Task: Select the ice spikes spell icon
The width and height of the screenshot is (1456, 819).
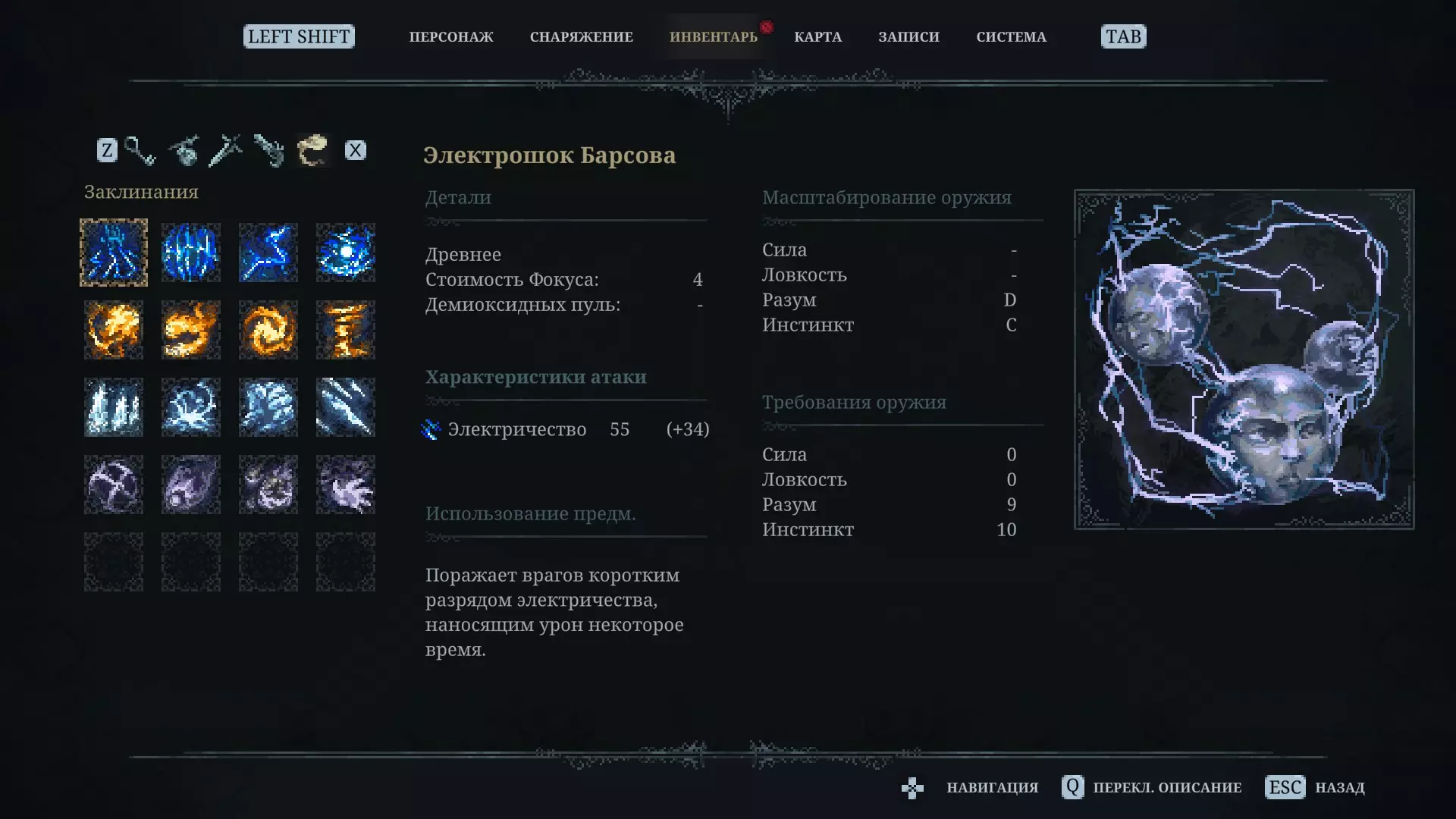Action: click(114, 407)
